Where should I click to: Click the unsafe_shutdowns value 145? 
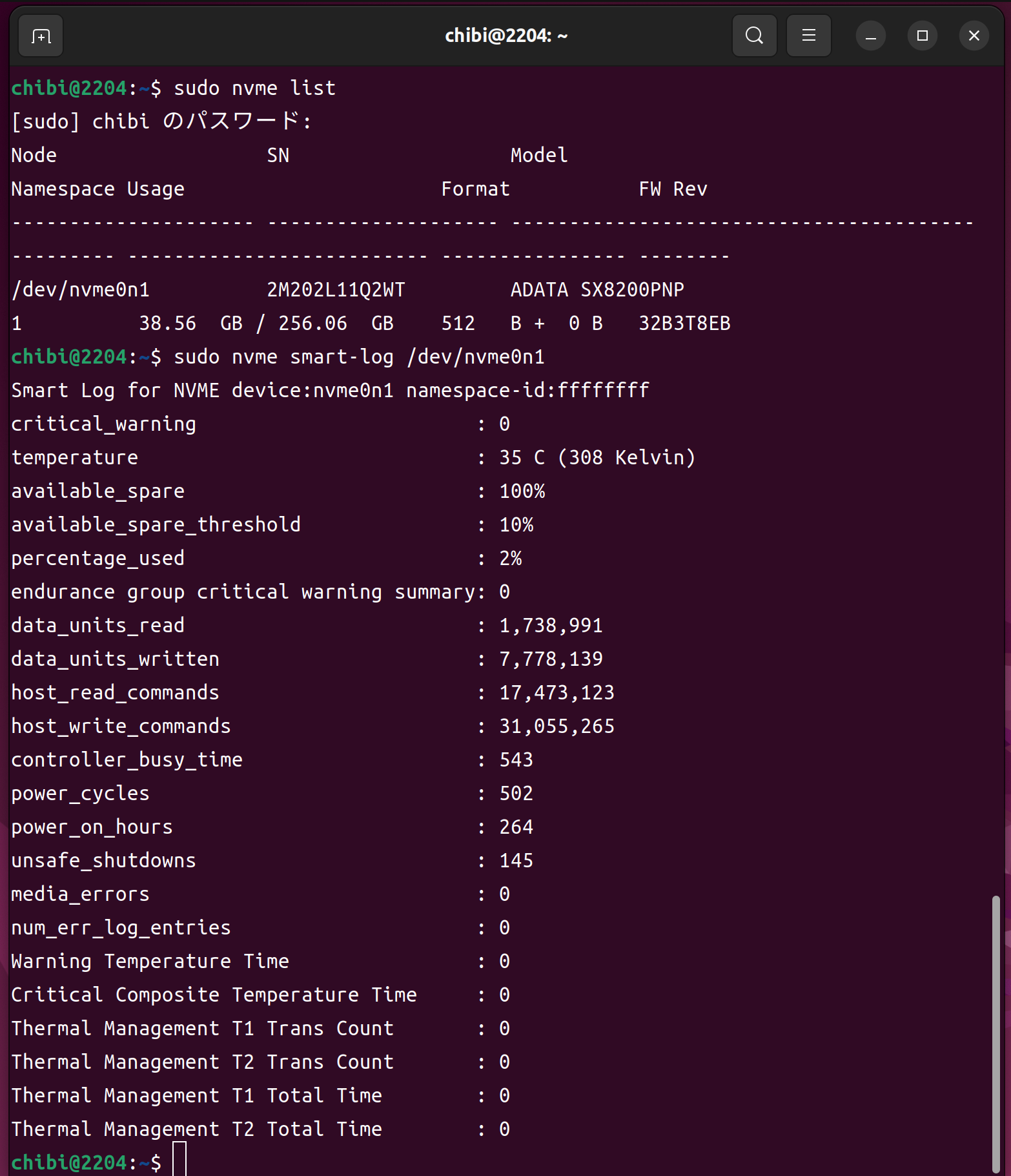(x=516, y=861)
